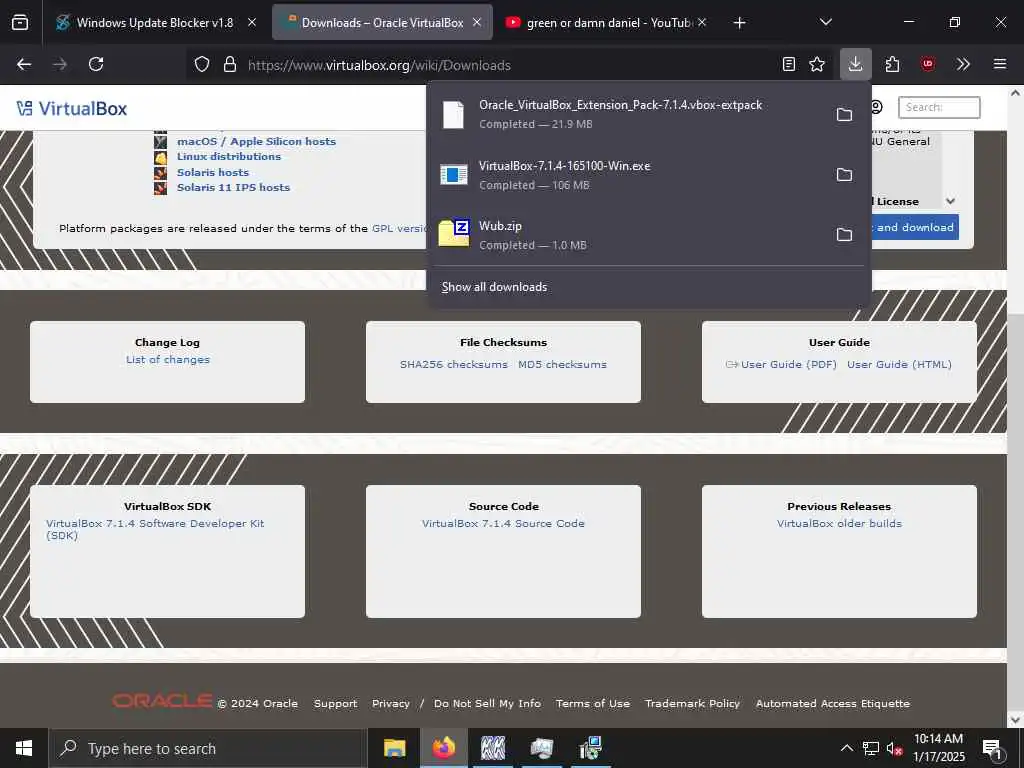Open Linux distributions link
Screen dimensions: 1024x768
[x=229, y=157]
